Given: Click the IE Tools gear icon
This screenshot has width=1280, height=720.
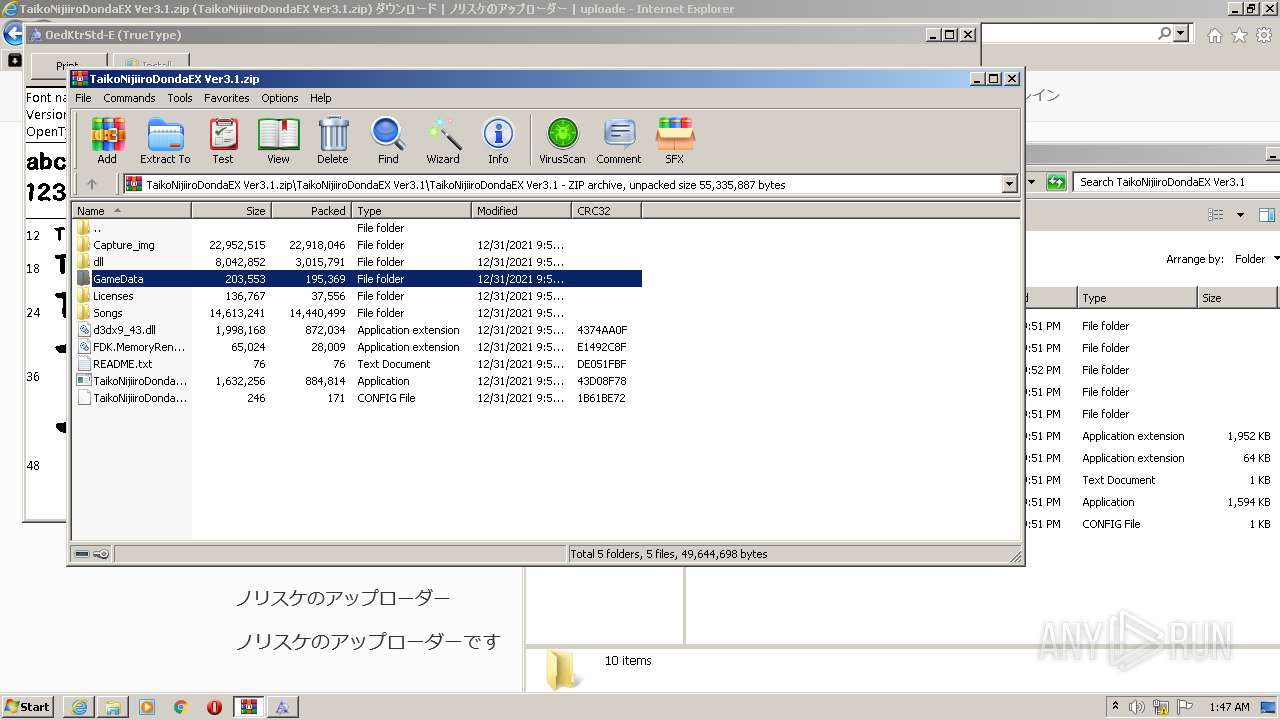Looking at the screenshot, I should pyautogui.click(x=1262, y=35).
